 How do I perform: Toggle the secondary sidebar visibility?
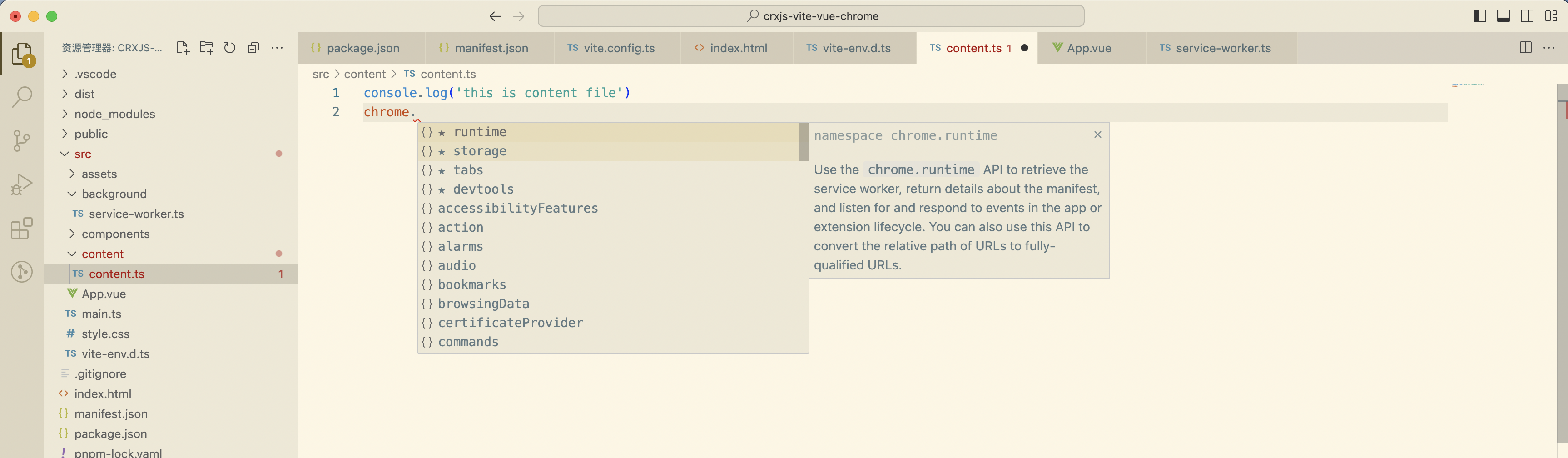[x=1527, y=16]
